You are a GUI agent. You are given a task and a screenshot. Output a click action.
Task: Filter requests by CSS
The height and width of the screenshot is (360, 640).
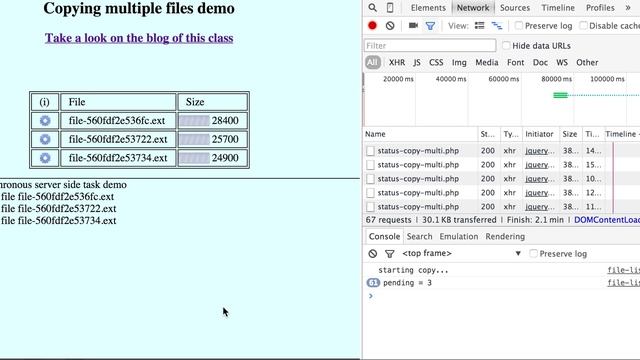tap(436, 62)
